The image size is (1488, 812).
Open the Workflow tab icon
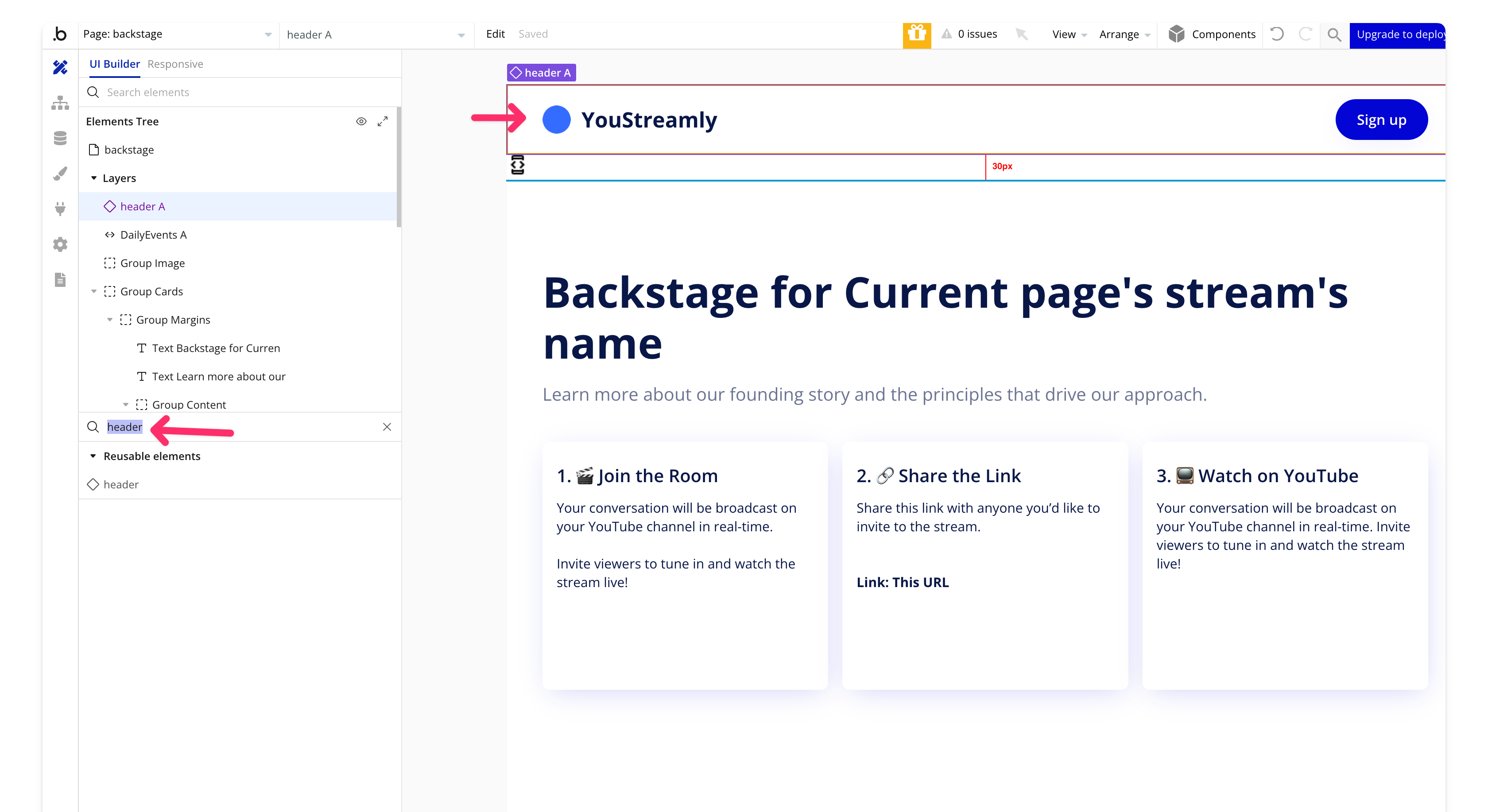pyautogui.click(x=60, y=103)
